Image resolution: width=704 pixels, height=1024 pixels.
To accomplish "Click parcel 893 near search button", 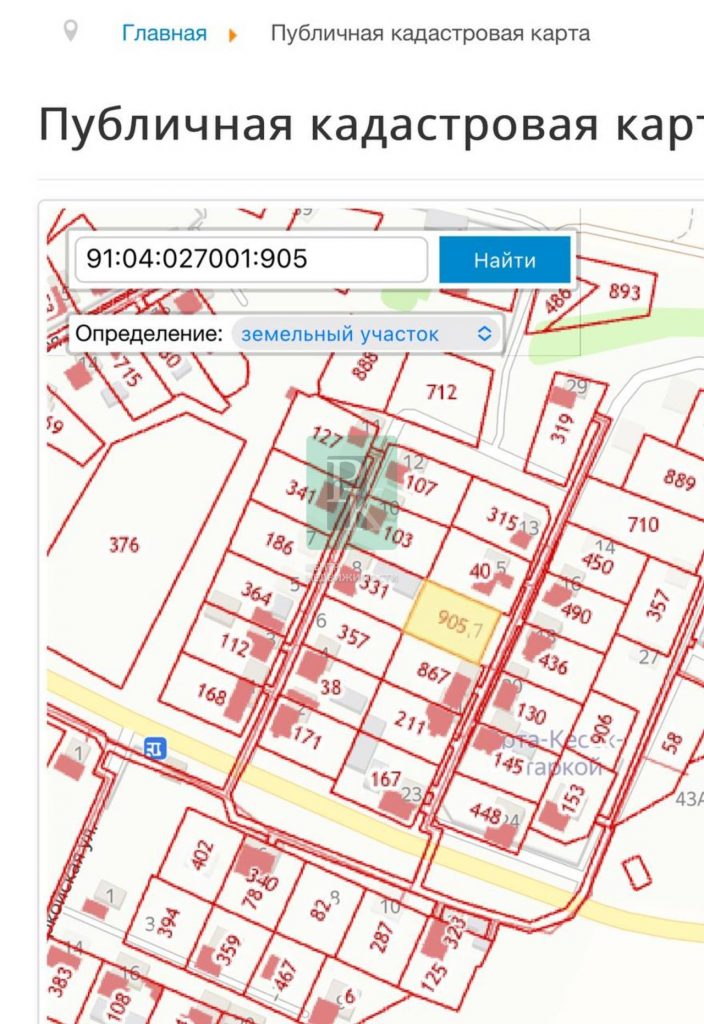I will point(623,290).
